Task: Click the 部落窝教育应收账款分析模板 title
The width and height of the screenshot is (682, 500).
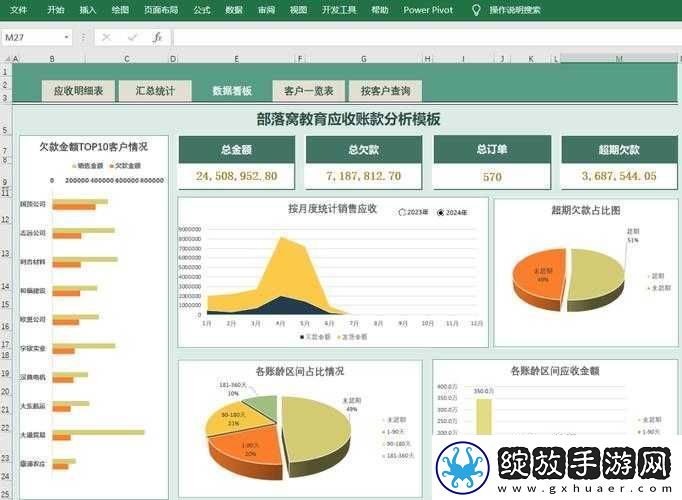Action: click(x=348, y=119)
